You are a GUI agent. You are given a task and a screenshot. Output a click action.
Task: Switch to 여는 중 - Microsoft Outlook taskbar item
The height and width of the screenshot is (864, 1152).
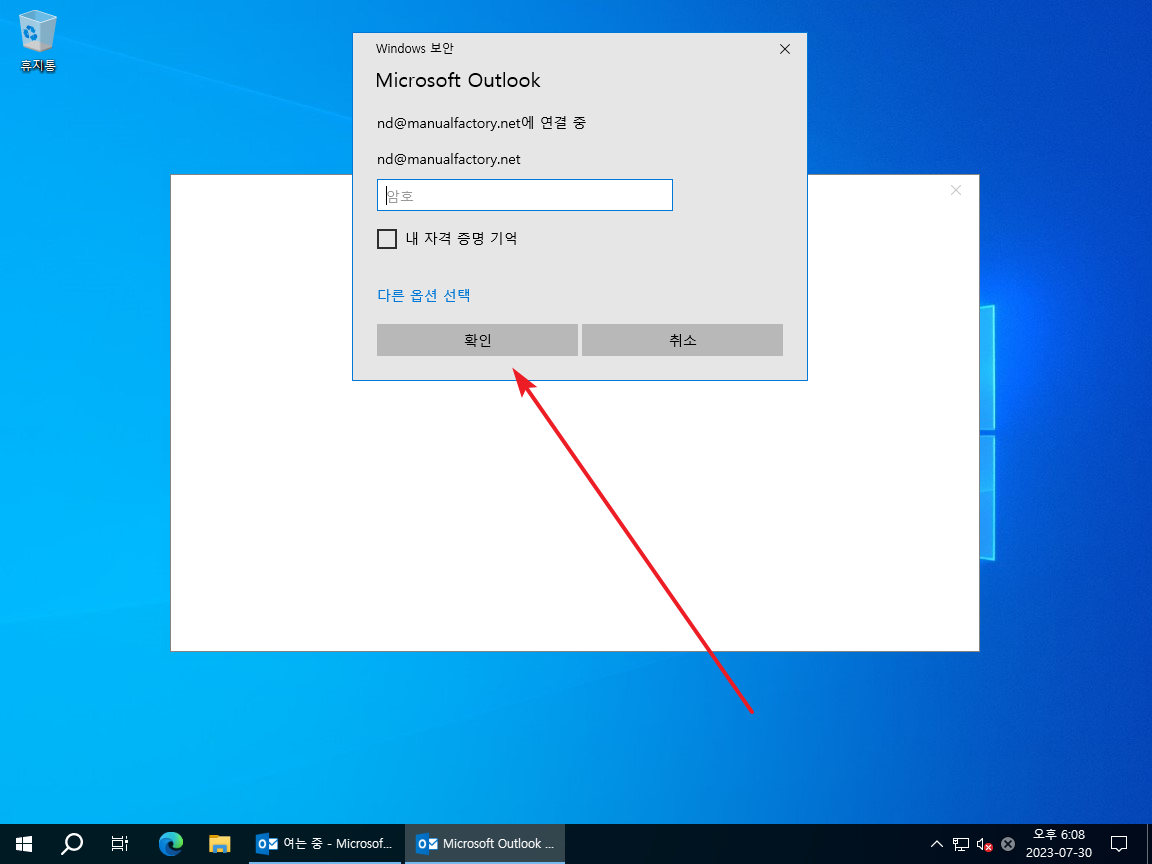pyautogui.click(x=325, y=843)
